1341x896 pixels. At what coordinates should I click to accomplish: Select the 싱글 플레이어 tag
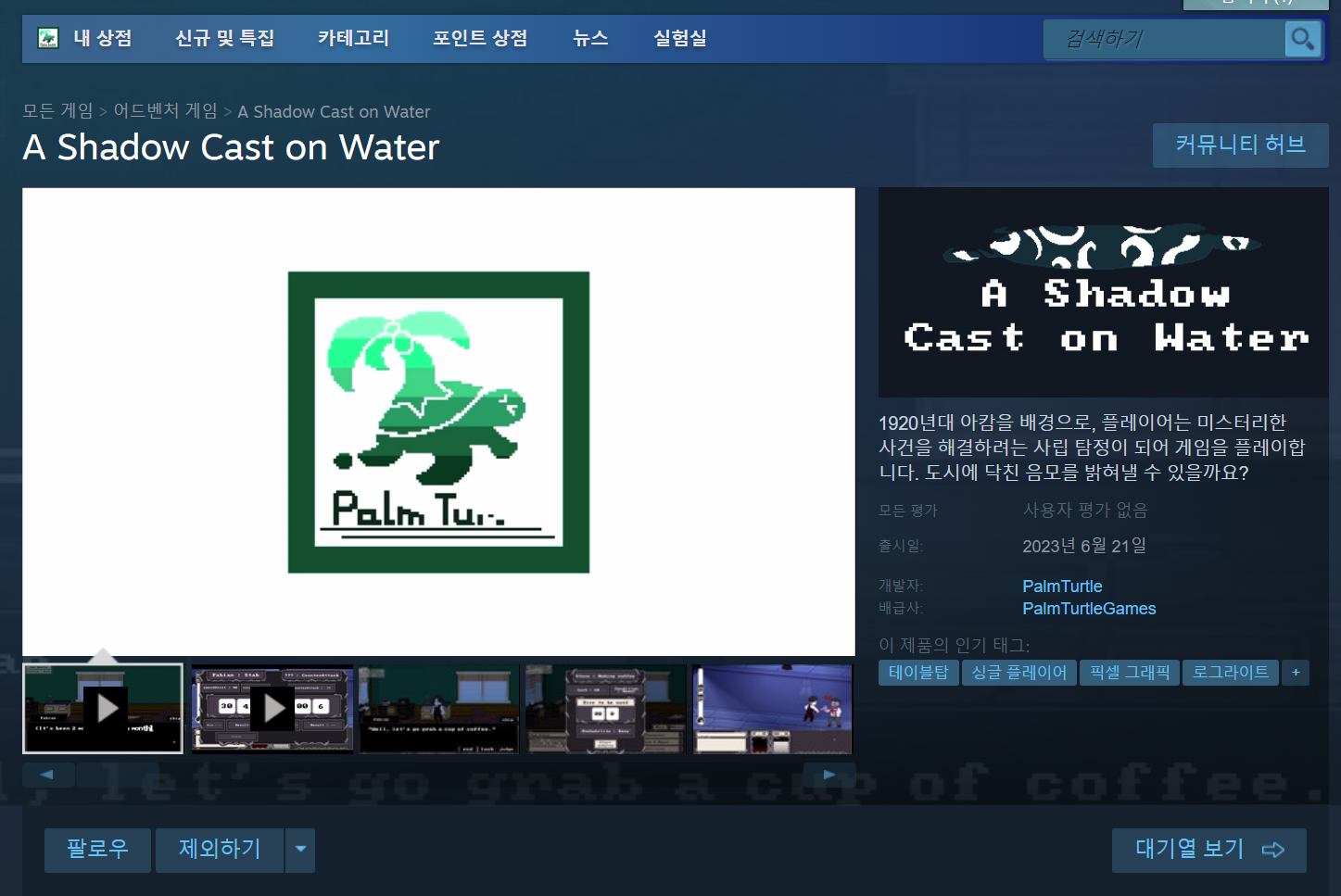coord(1018,673)
